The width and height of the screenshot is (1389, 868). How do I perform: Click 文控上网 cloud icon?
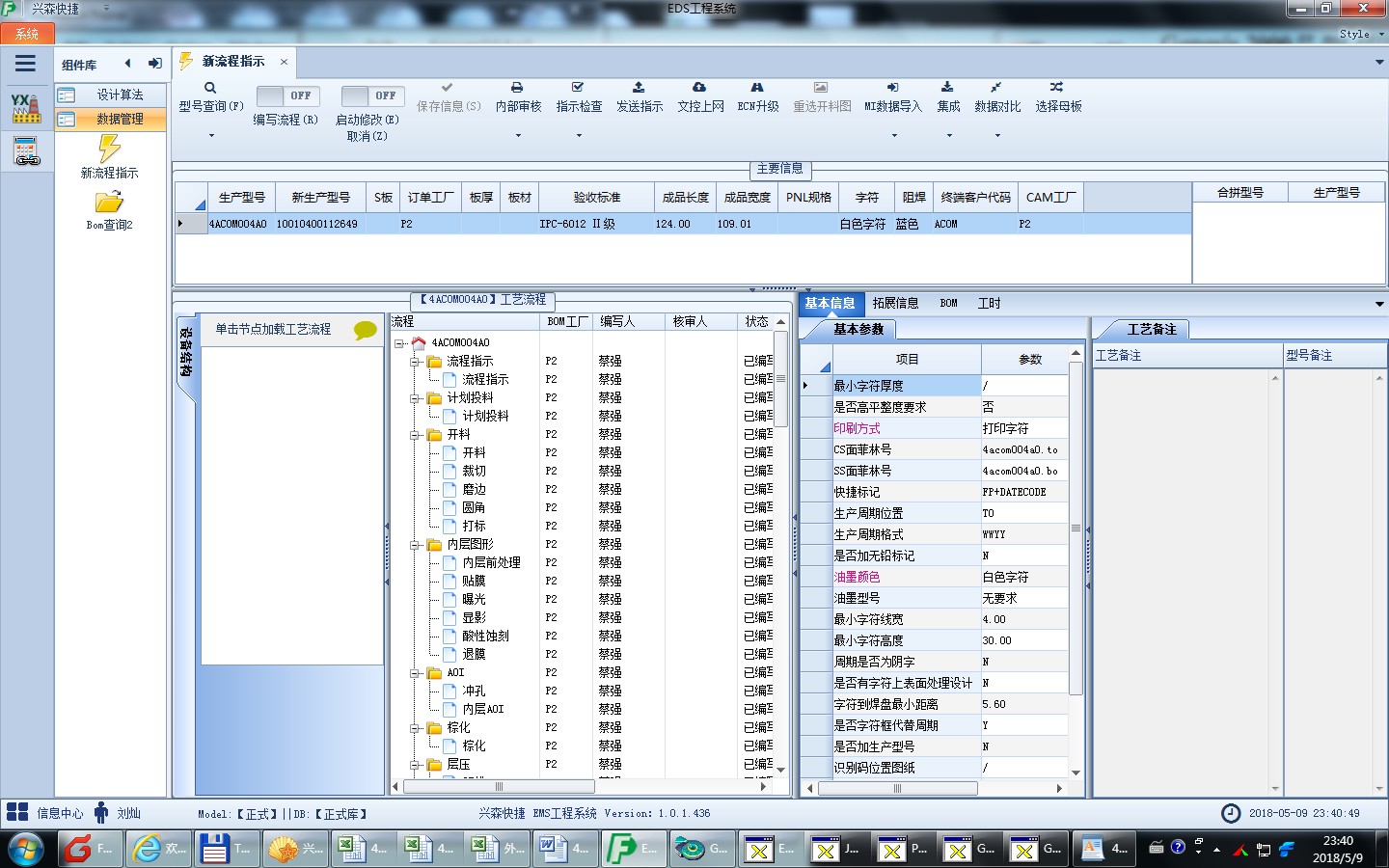(699, 88)
